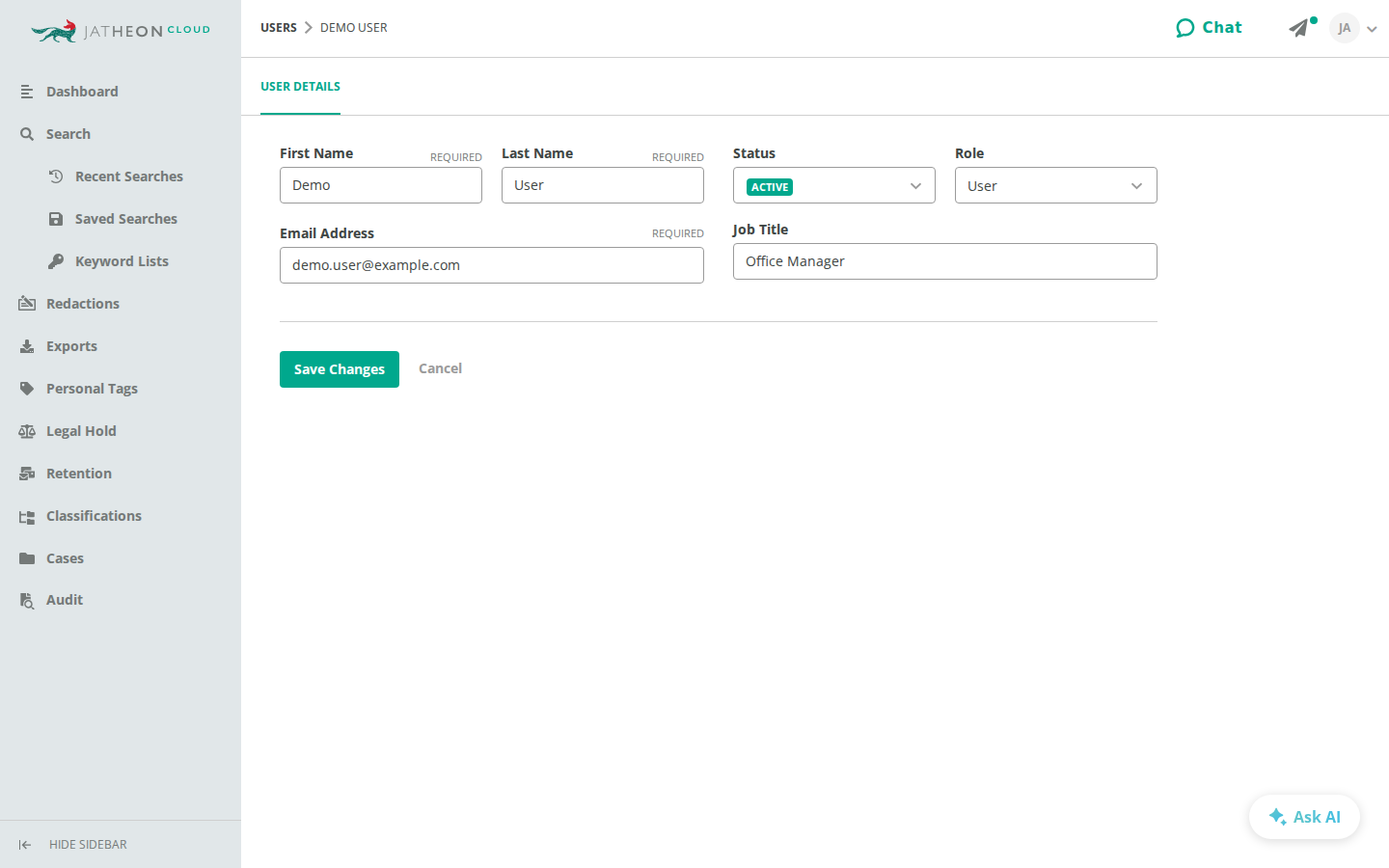Click the Jatheon Cloud logo
The width and height of the screenshot is (1389, 868).
click(x=121, y=31)
